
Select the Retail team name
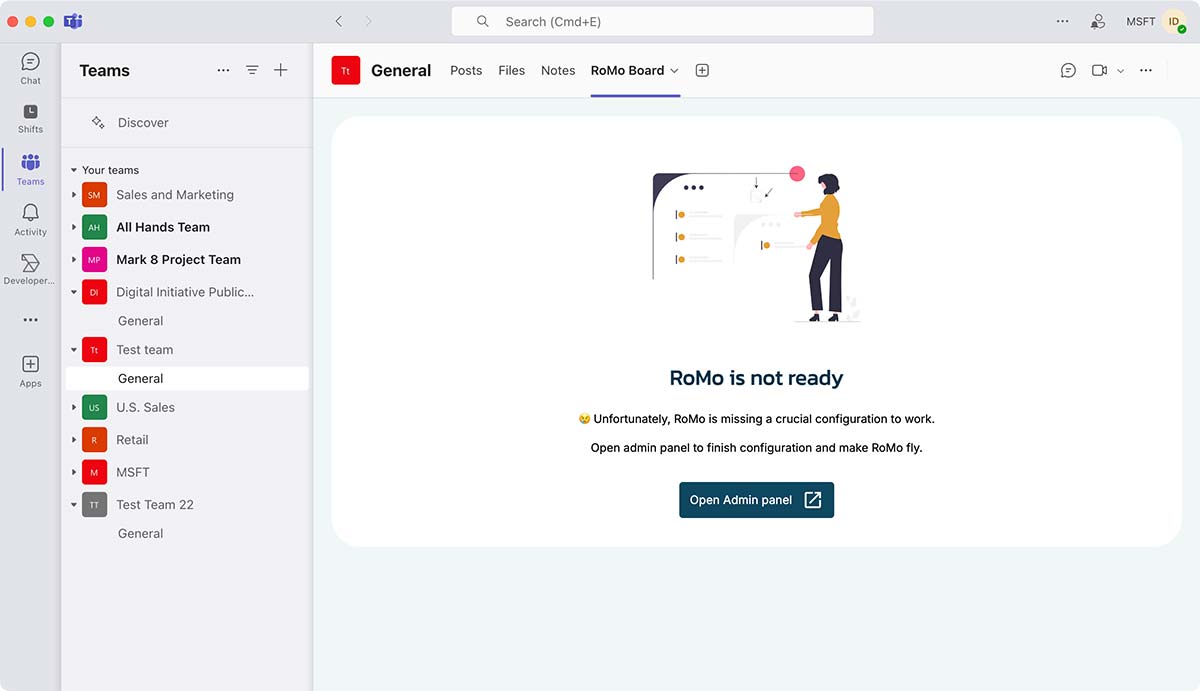pos(132,440)
